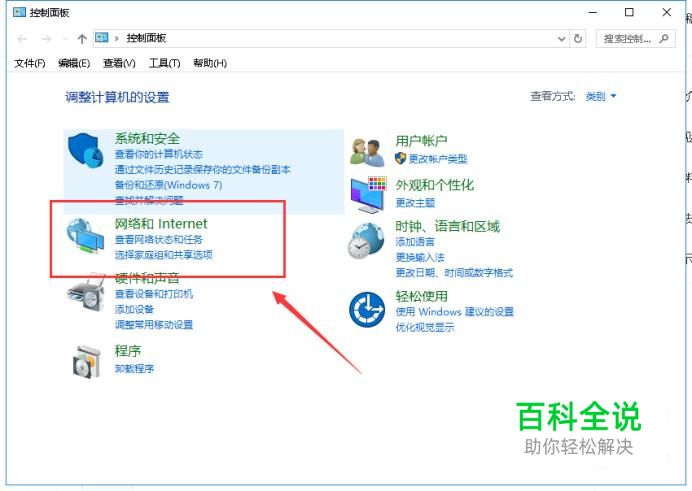Open the 网络和 Internet heading
Screen dimensions: 692x491
pos(161,224)
